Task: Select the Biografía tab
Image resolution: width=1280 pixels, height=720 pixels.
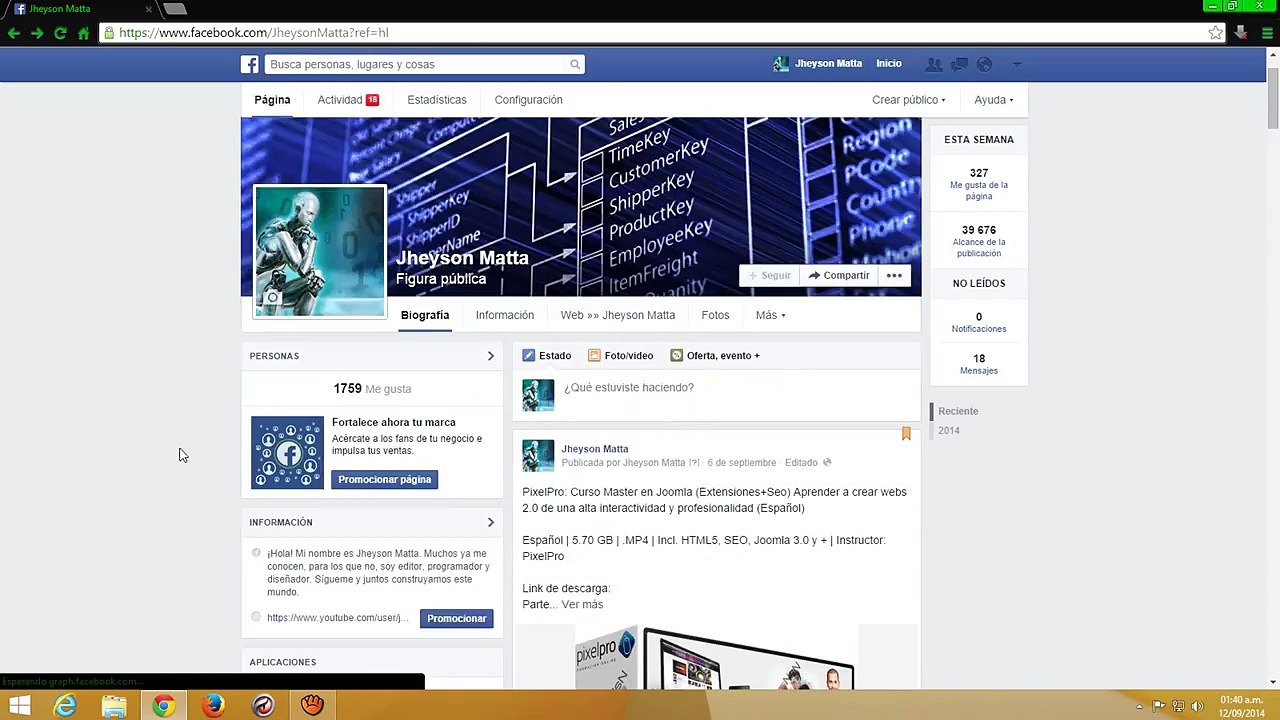Action: coord(425,315)
